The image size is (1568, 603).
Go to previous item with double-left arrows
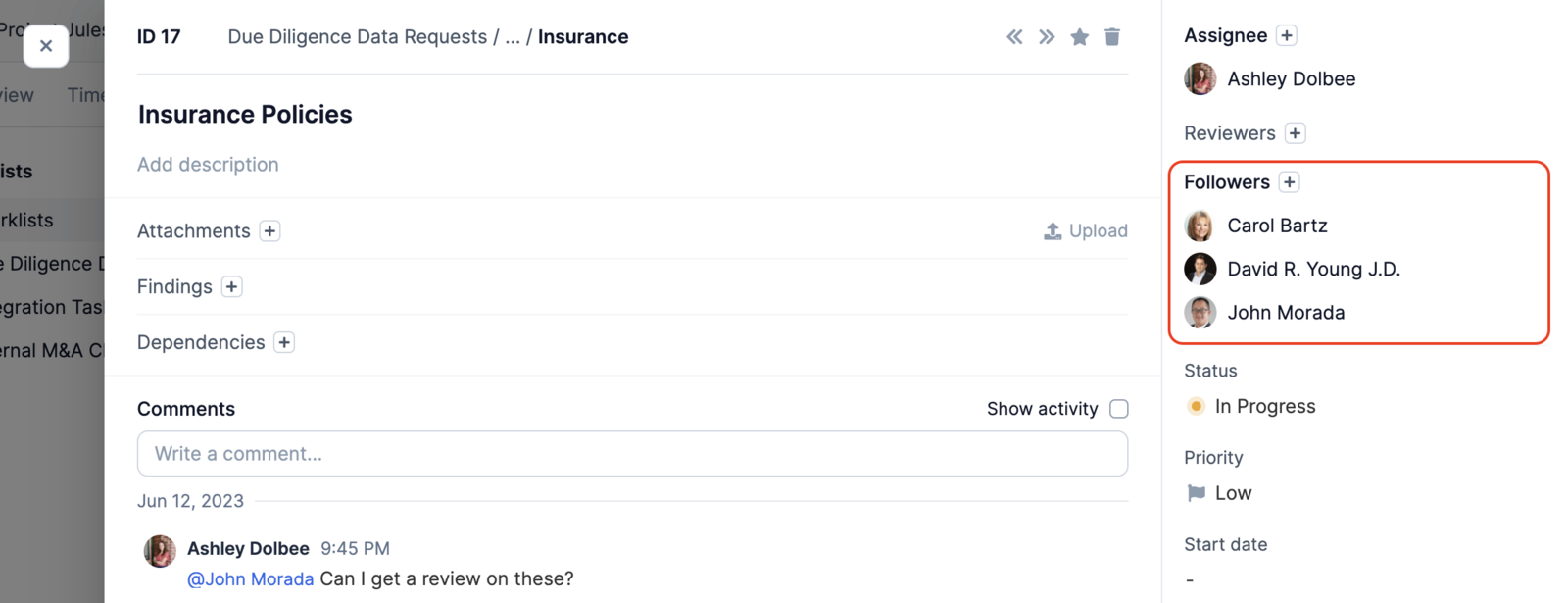(1014, 37)
